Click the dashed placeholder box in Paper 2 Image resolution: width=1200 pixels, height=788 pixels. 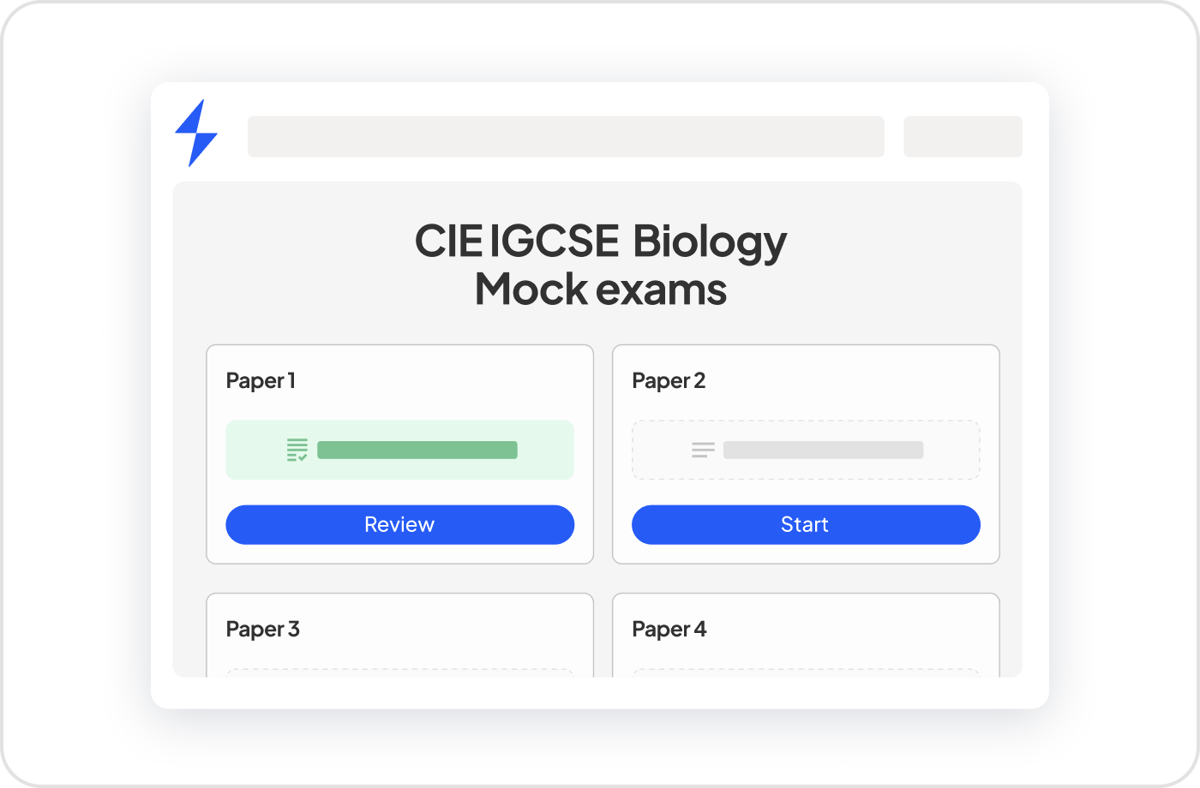[x=806, y=450]
